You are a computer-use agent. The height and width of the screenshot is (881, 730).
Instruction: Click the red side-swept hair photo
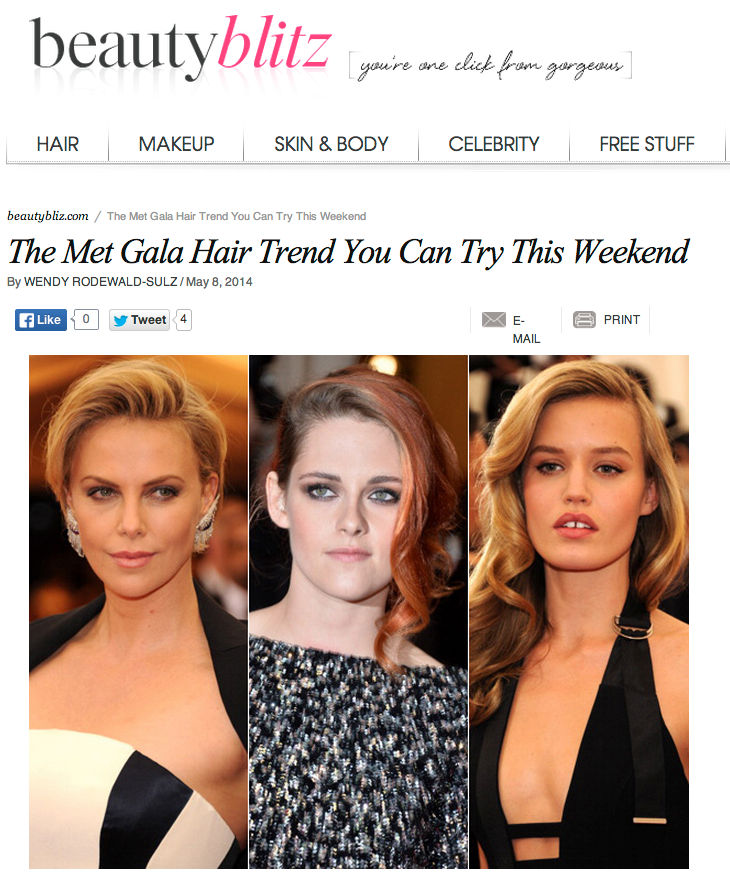[359, 611]
